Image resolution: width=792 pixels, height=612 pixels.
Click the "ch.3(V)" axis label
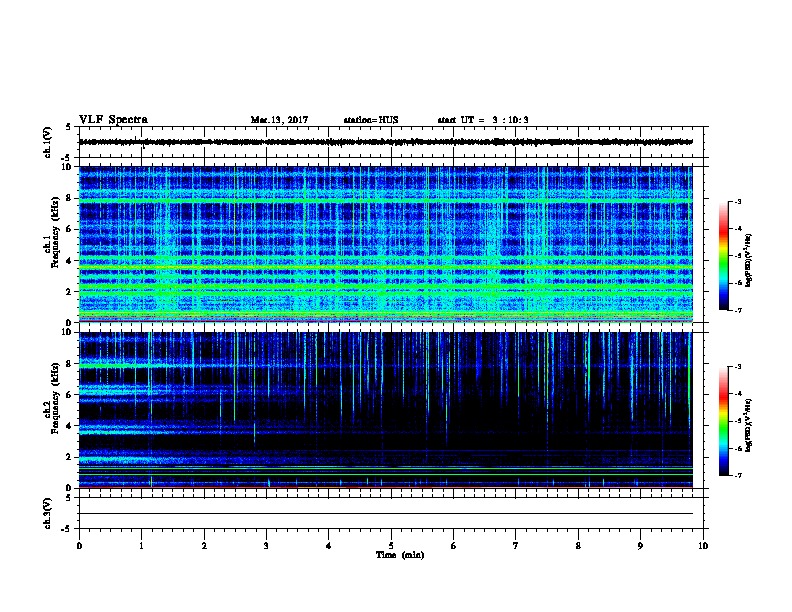click(x=48, y=514)
